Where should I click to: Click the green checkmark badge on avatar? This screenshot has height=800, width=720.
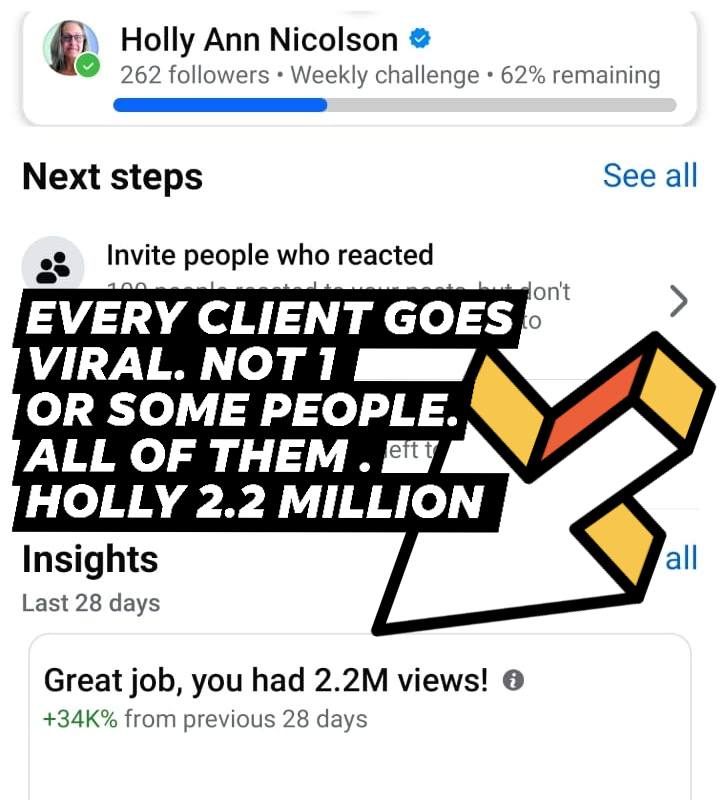(89, 67)
